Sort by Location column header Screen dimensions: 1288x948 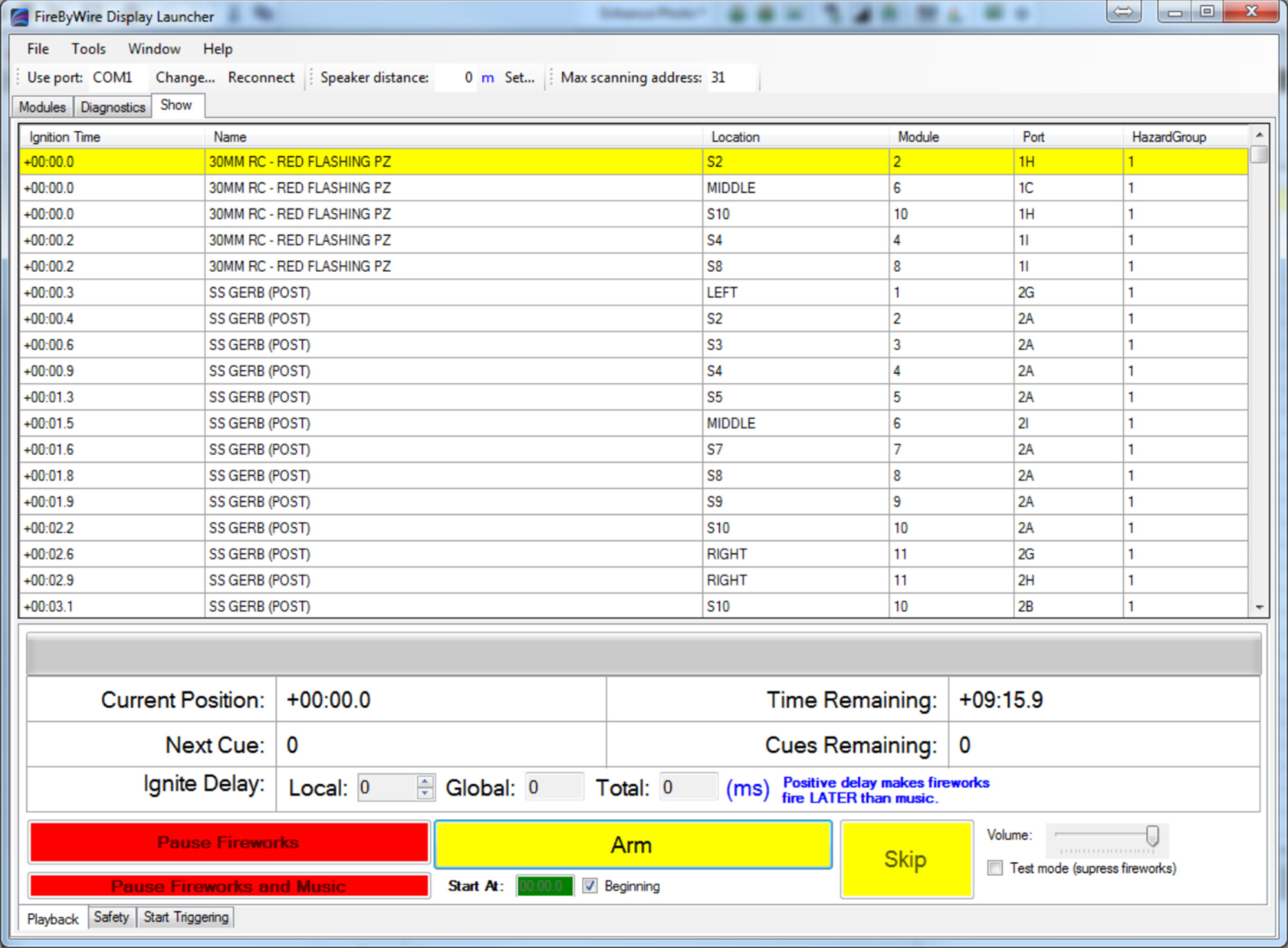[x=795, y=137]
